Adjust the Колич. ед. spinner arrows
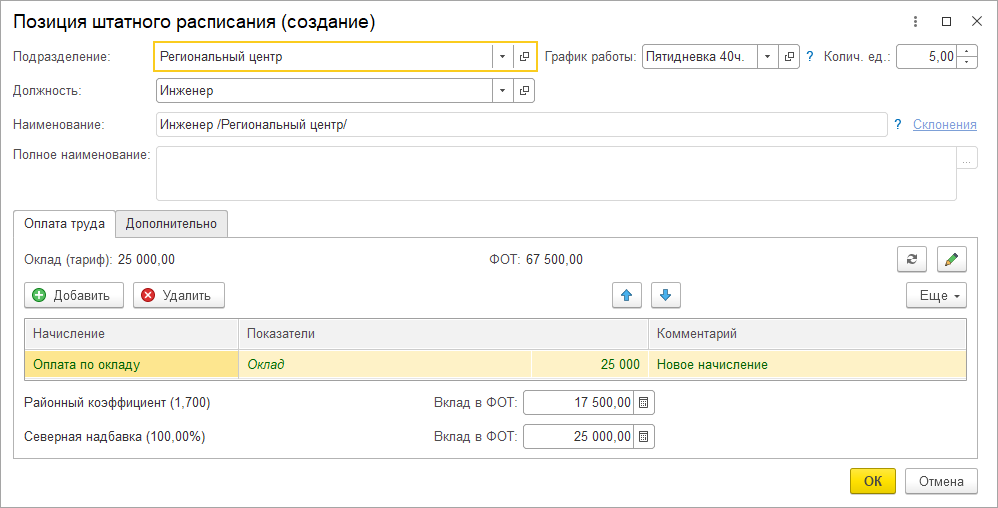Screen dimensions: 998x508 (x=967, y=57)
